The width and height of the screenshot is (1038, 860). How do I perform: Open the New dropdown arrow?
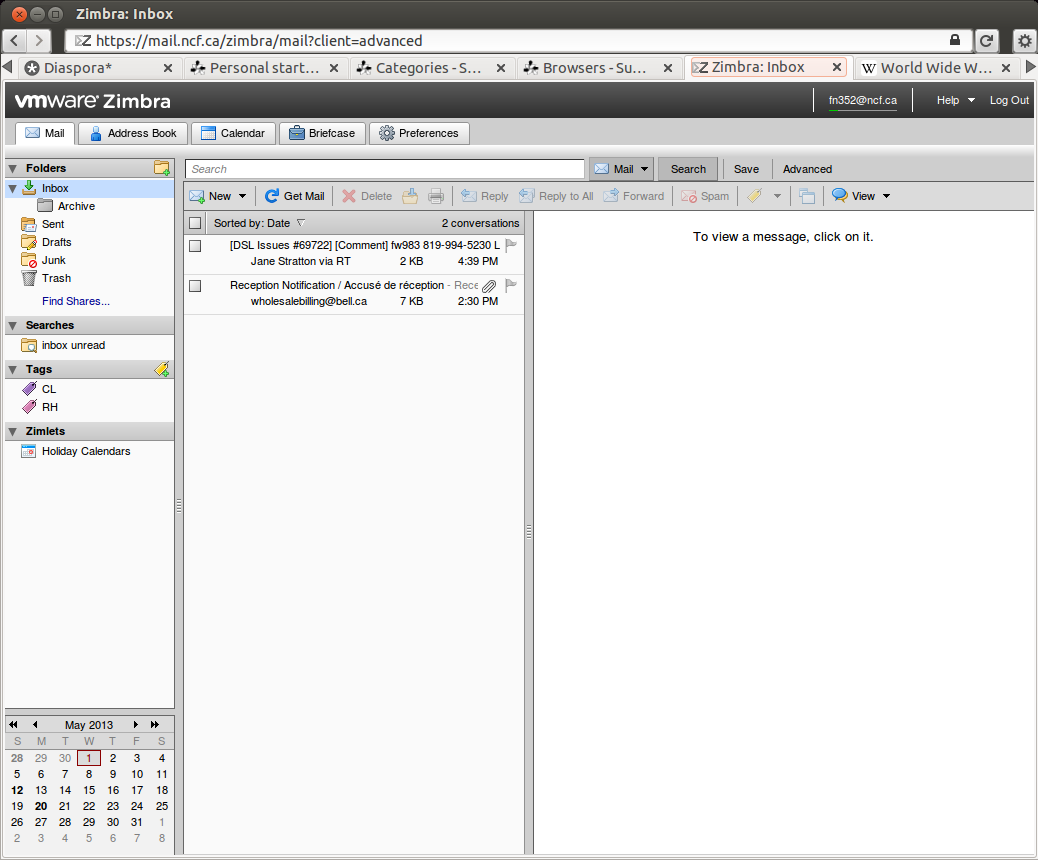coord(242,196)
